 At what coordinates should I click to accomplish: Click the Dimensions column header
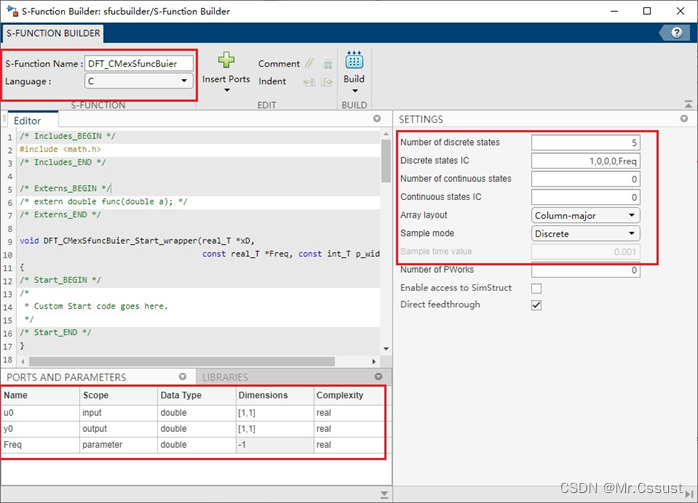coord(274,395)
